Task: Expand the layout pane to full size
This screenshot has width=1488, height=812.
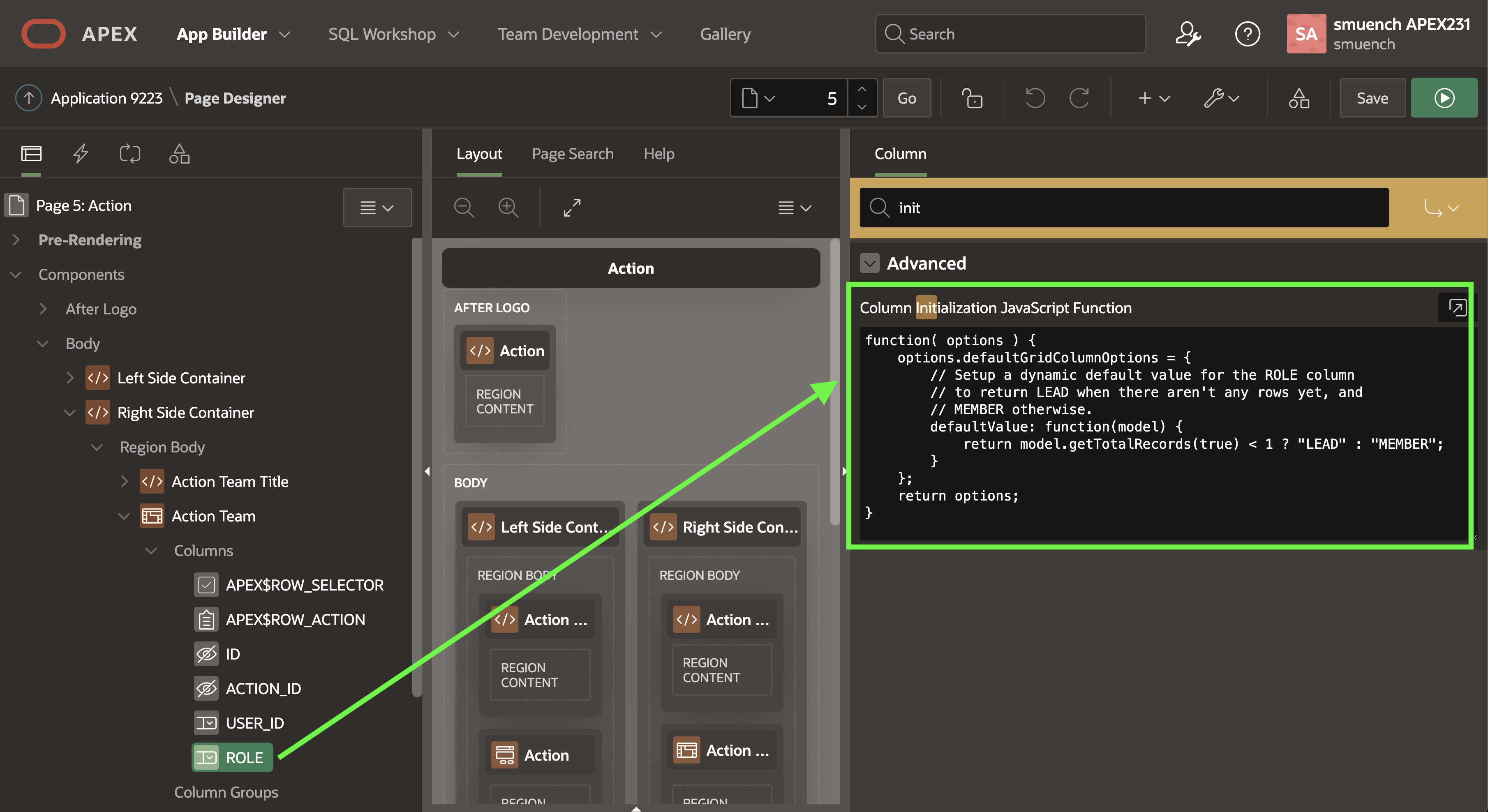Action: (572, 208)
